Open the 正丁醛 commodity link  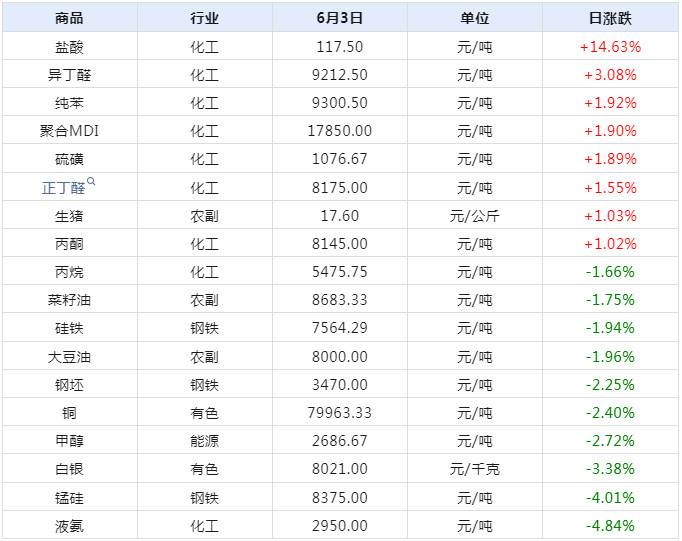(65, 187)
